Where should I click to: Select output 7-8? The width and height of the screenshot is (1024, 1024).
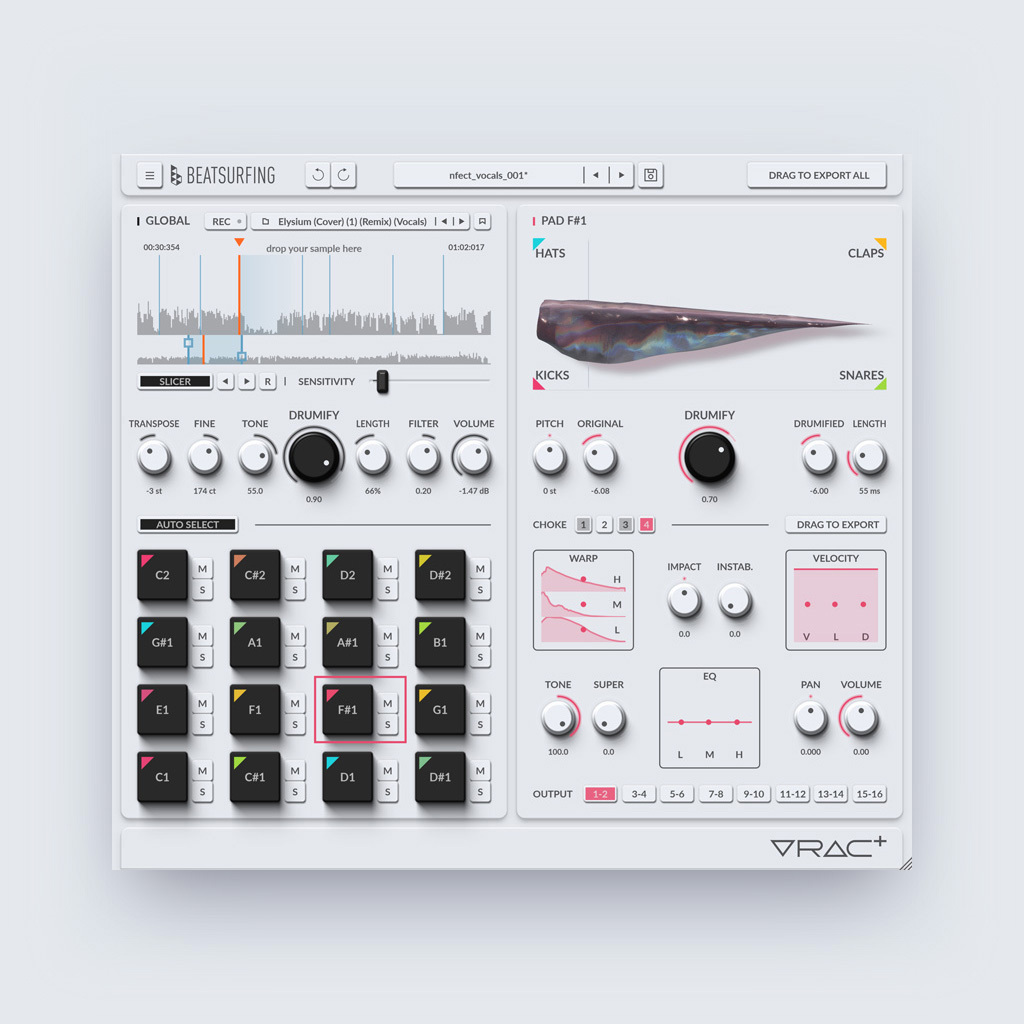coord(716,793)
